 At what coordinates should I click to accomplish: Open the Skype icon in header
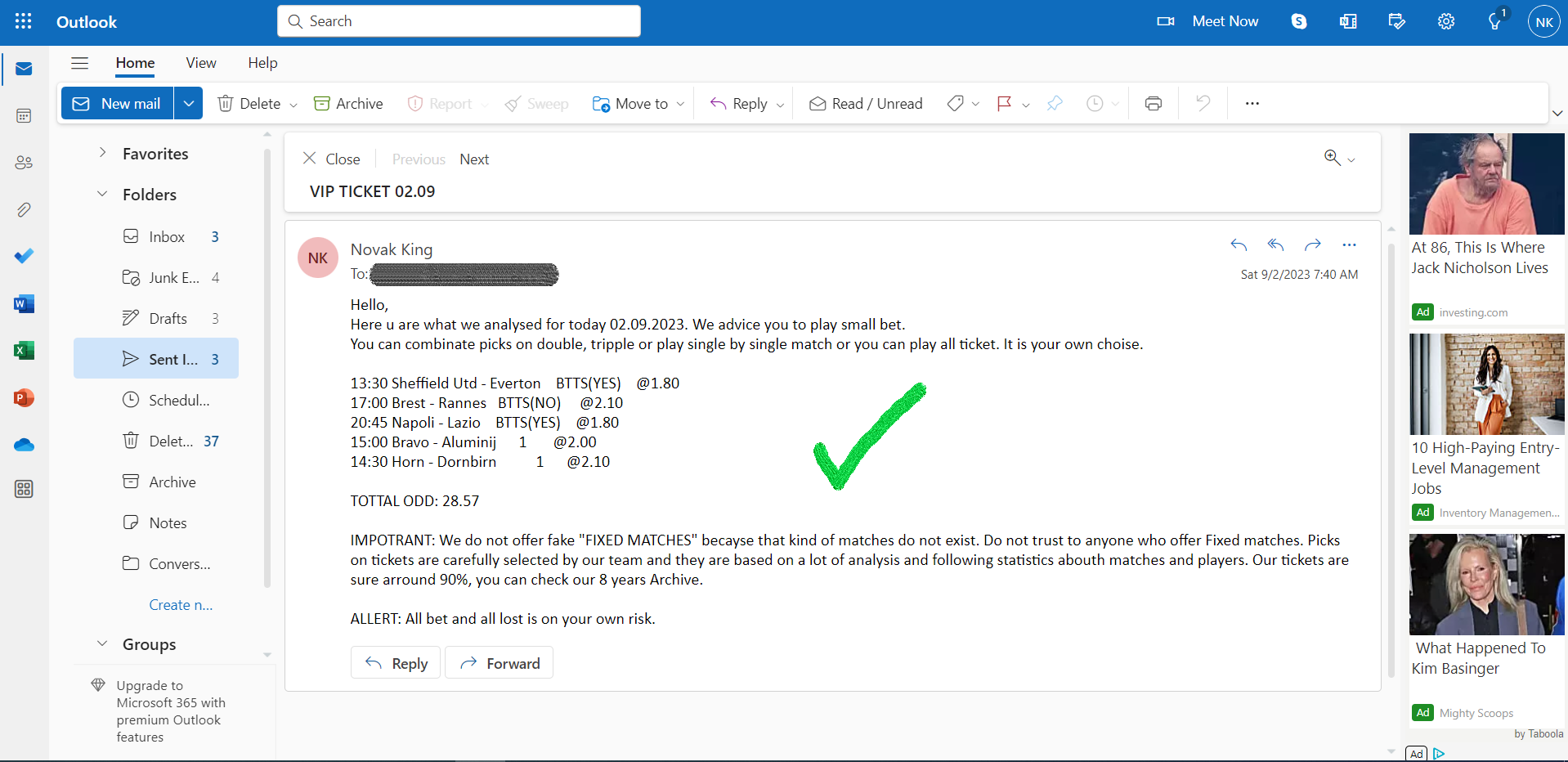tap(1299, 22)
